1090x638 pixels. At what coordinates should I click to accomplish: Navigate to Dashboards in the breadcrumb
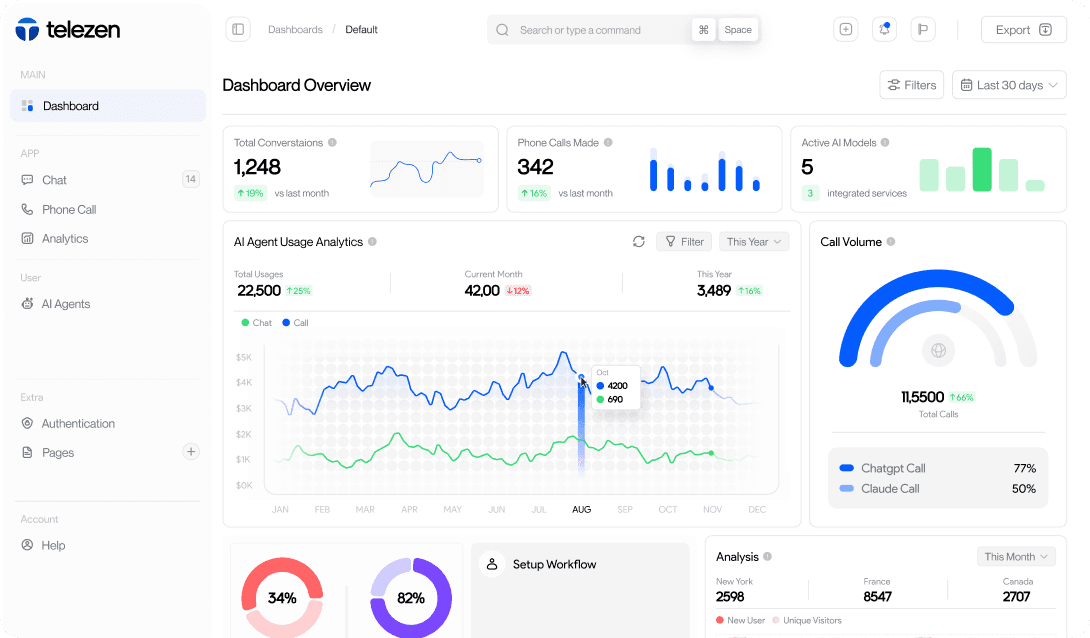coord(296,29)
